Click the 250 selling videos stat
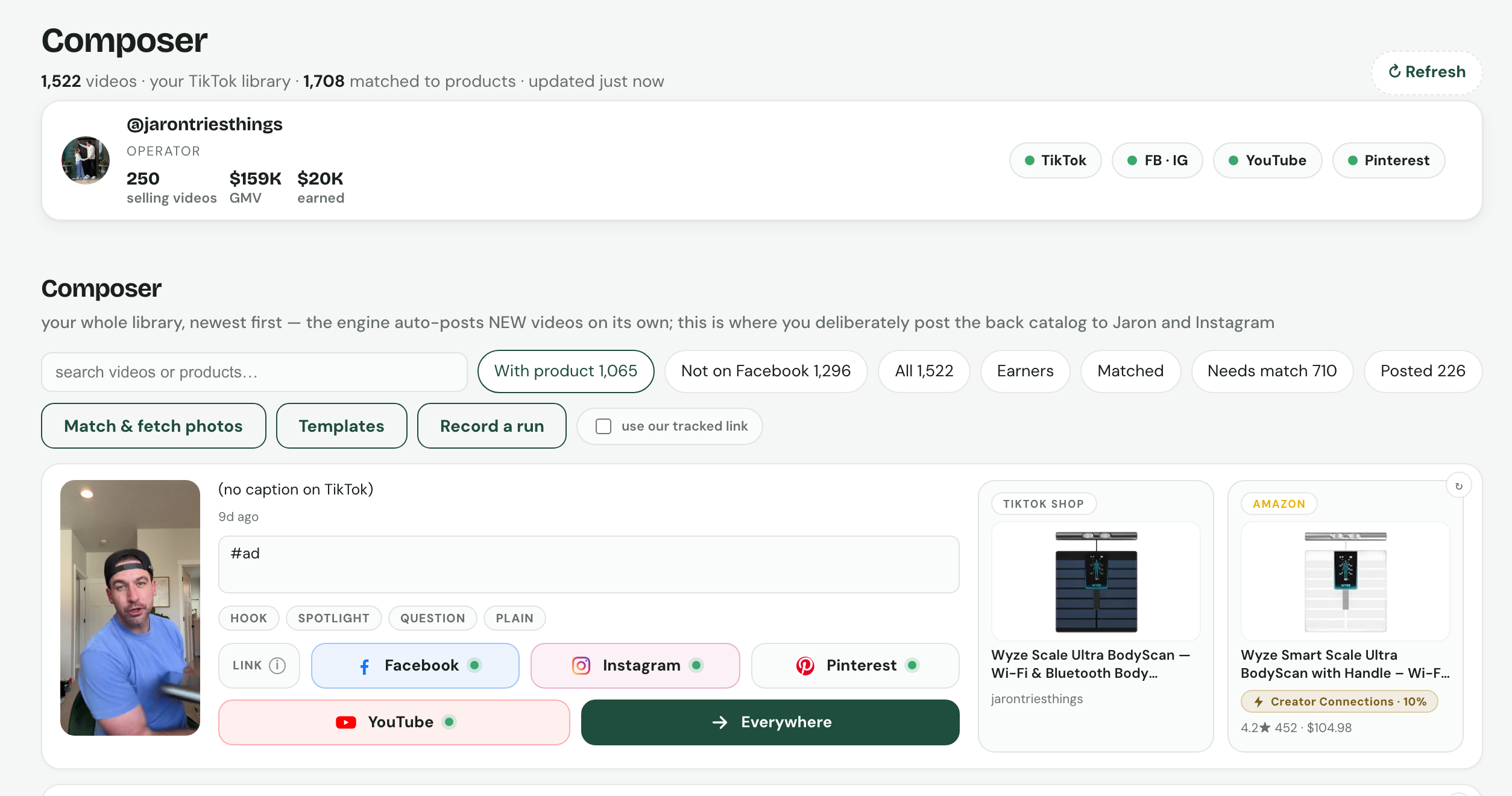This screenshot has width=1512, height=796. tap(172, 187)
